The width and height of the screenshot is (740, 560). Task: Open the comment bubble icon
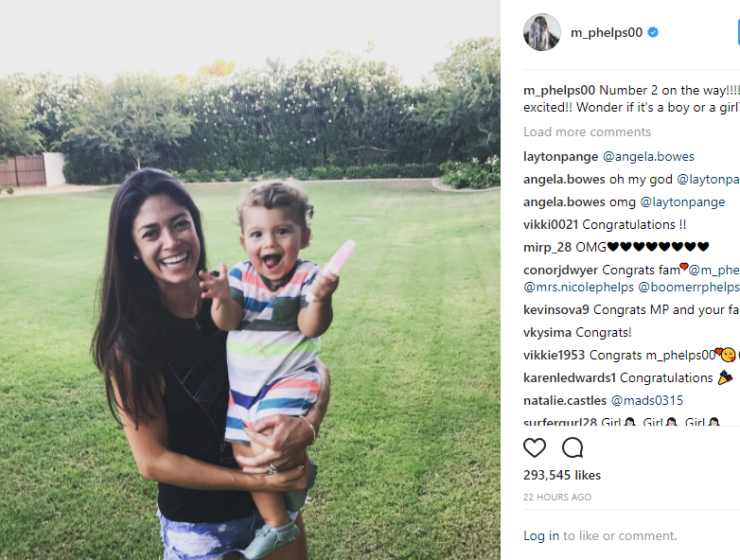572,447
